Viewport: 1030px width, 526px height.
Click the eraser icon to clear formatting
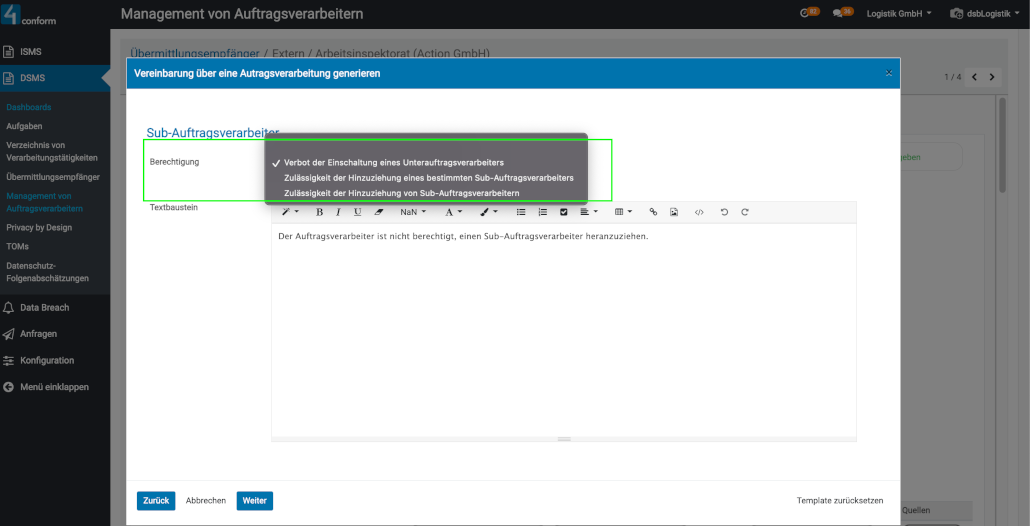[x=378, y=212]
